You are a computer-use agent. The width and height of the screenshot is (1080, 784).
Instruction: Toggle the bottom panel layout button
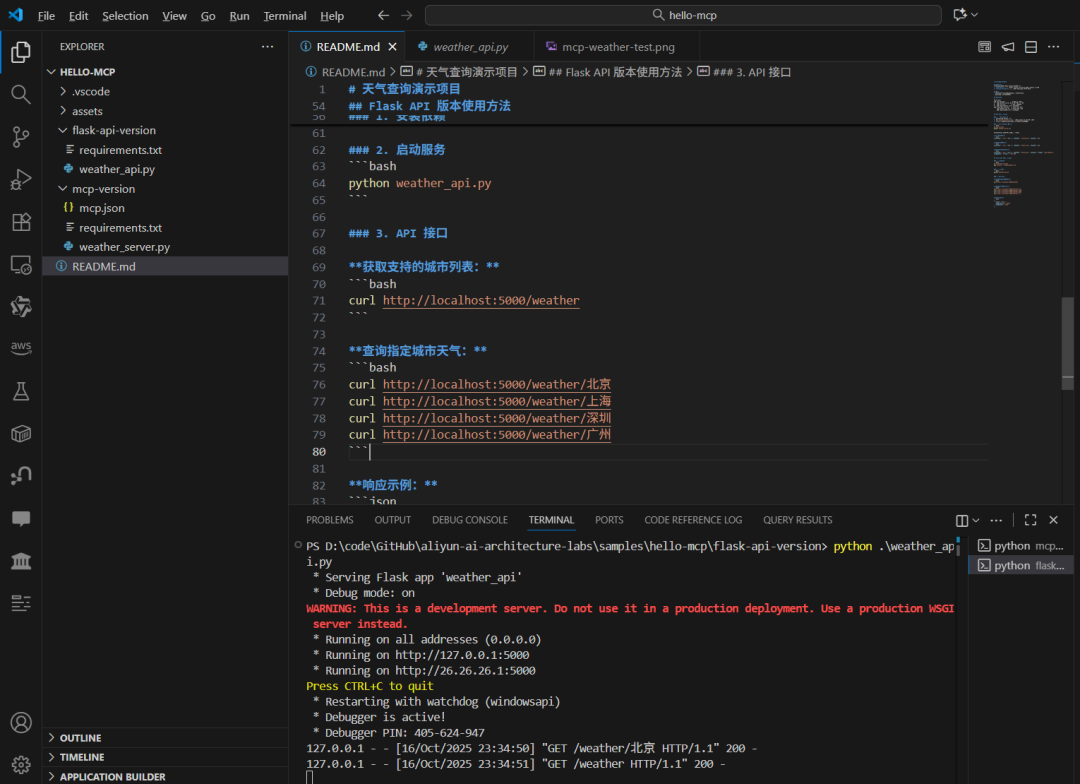[1031, 46]
